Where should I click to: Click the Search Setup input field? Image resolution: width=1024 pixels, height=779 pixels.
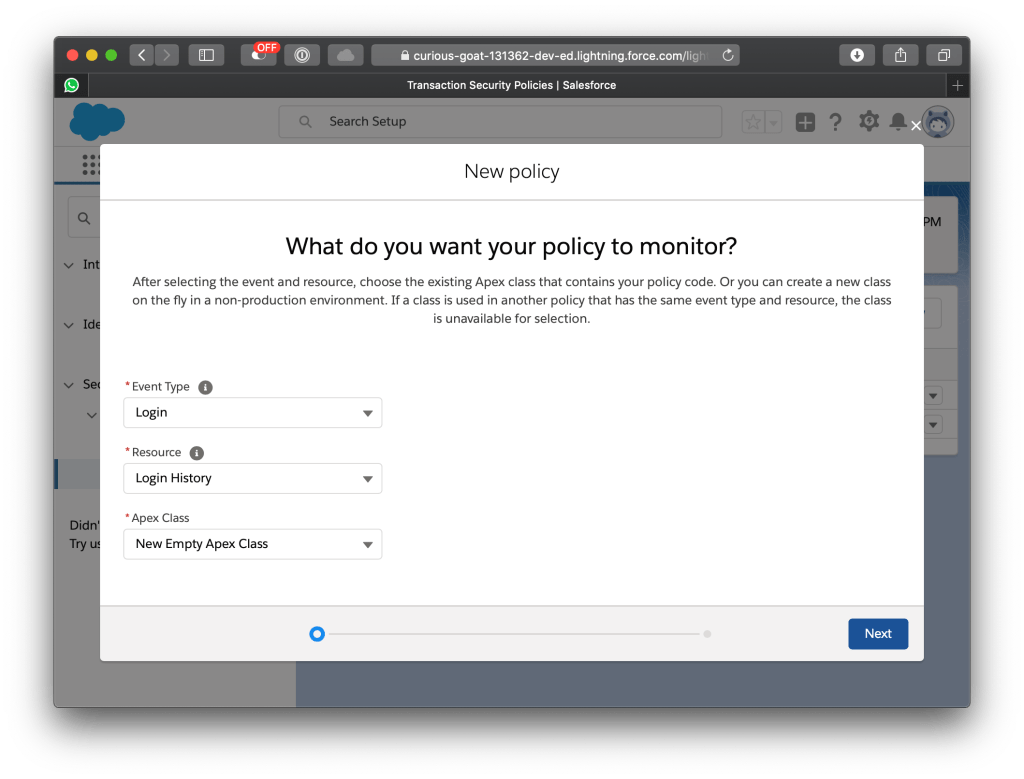coord(500,122)
